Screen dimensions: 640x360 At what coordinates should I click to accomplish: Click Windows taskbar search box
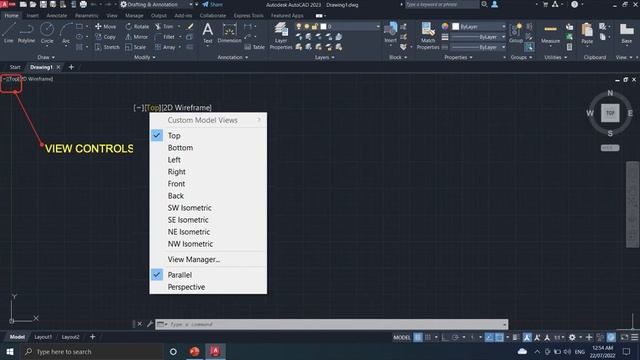92,351
